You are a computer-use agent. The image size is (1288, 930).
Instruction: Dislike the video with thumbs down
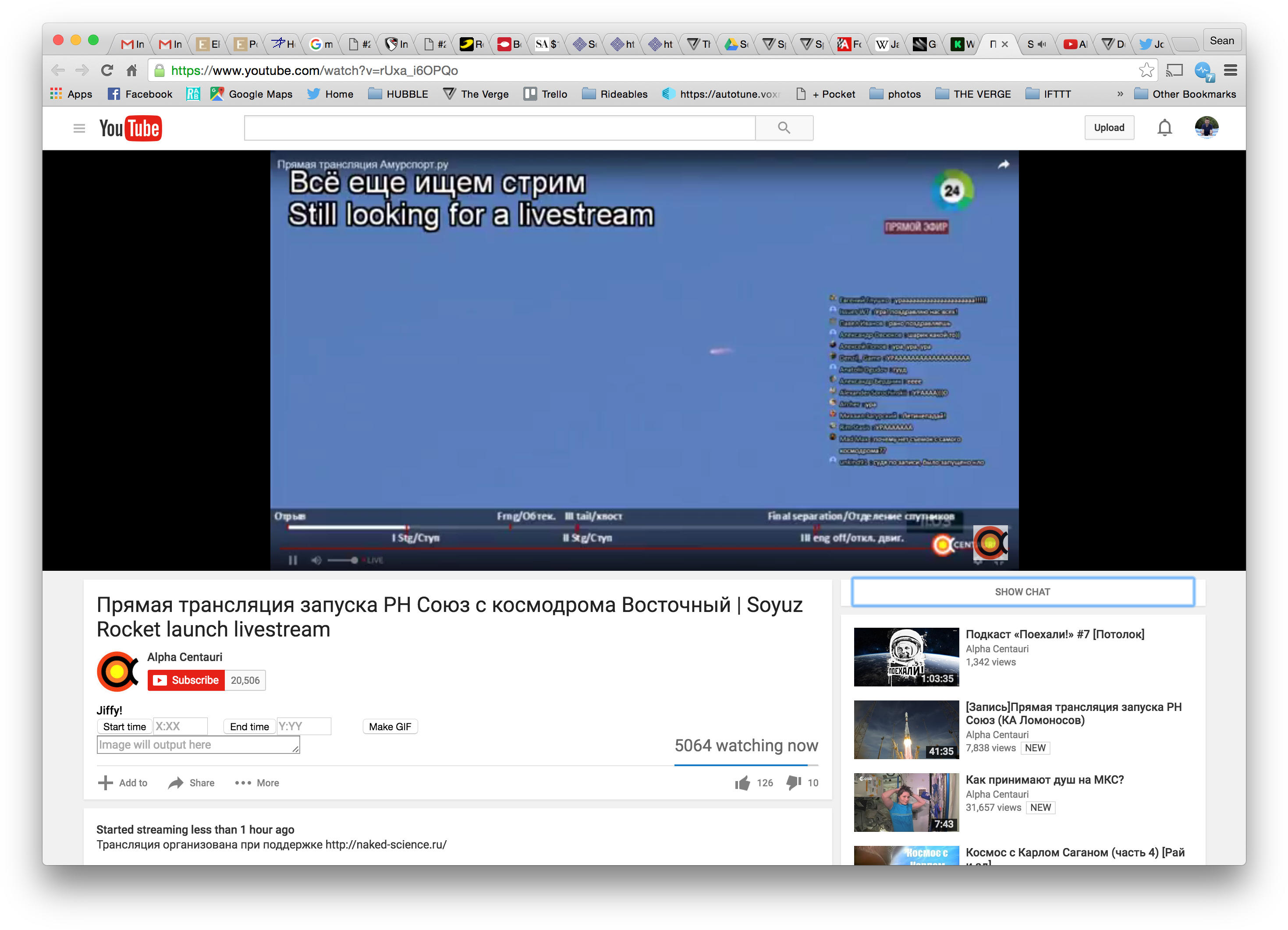pos(794,782)
